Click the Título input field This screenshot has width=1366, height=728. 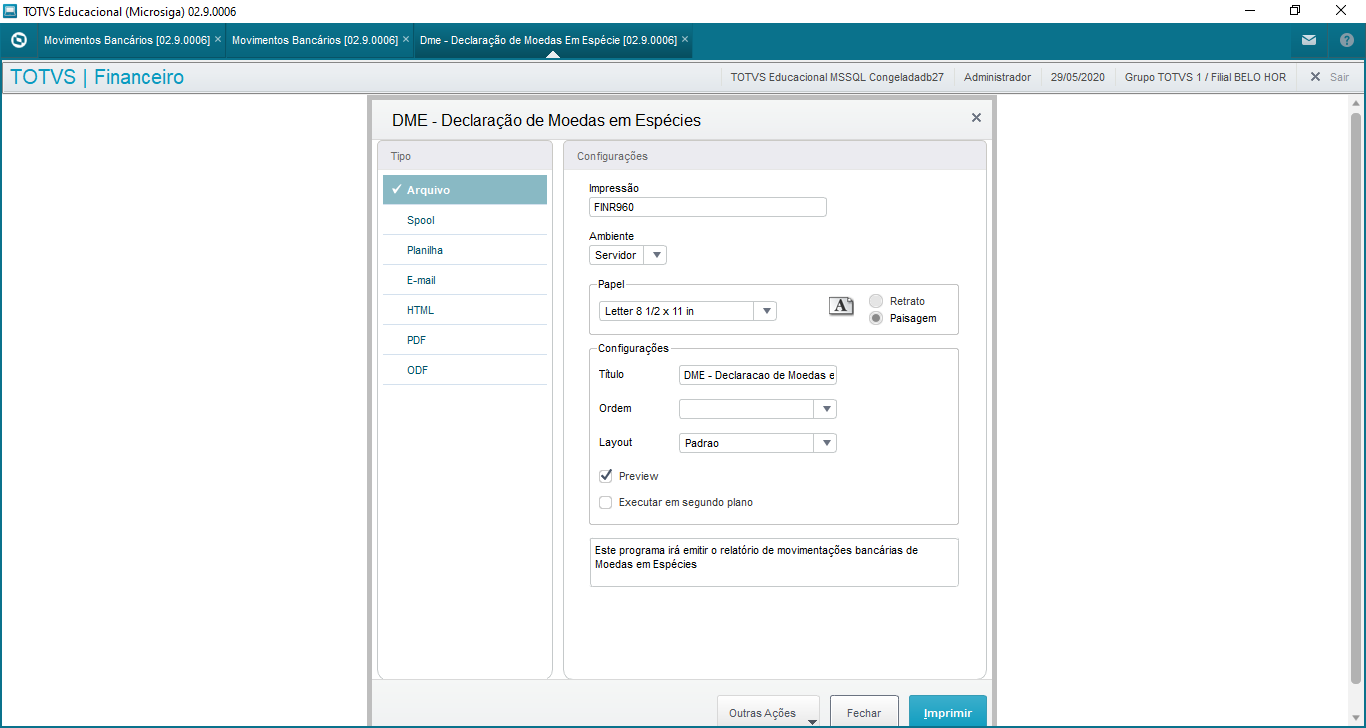tap(758, 375)
